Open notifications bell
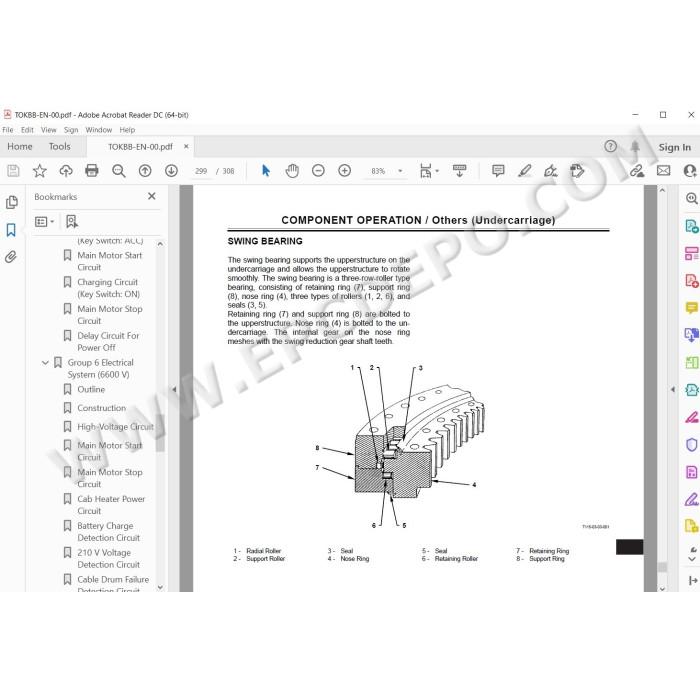 click(635, 147)
